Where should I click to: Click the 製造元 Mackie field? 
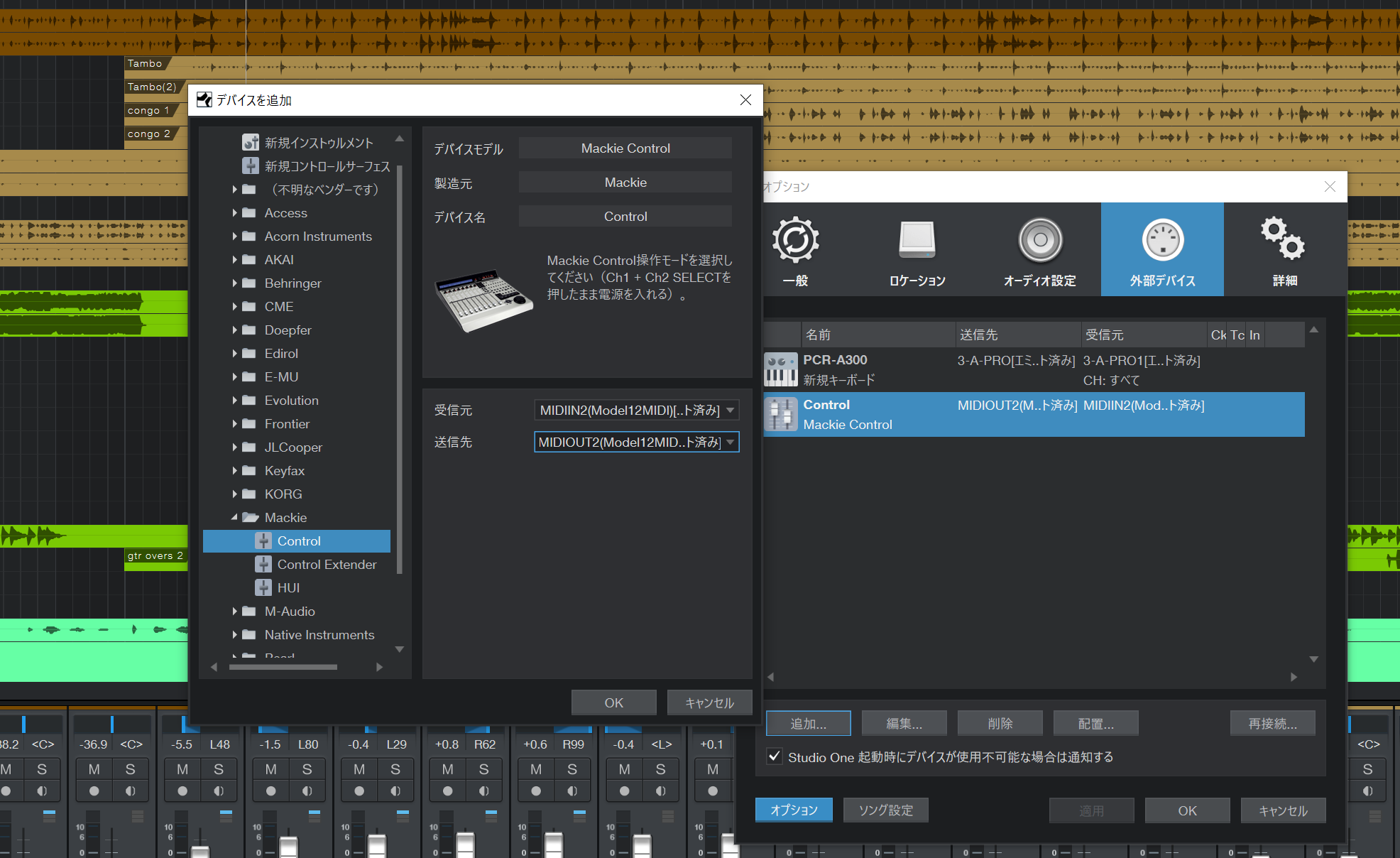coord(625,182)
